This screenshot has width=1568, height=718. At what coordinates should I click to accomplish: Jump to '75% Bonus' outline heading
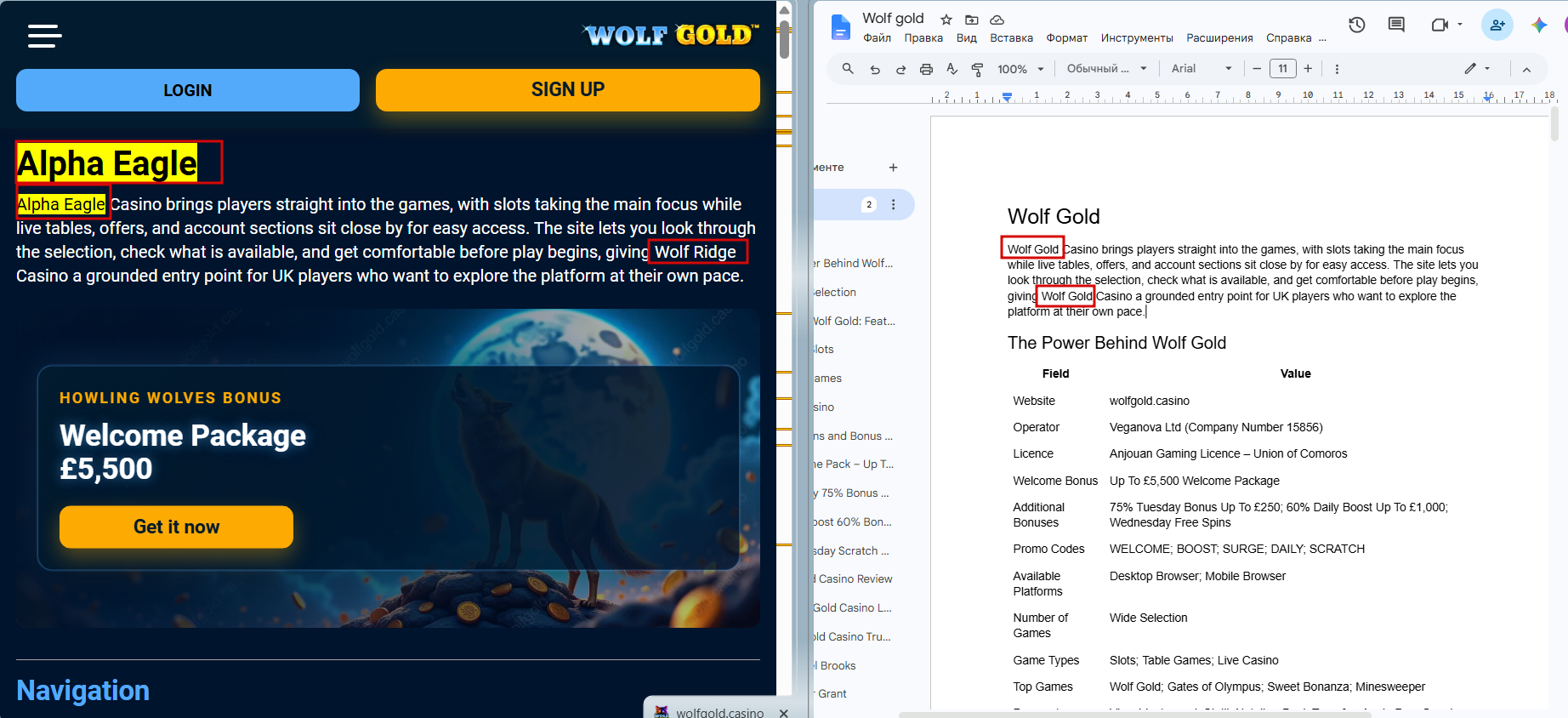(851, 493)
